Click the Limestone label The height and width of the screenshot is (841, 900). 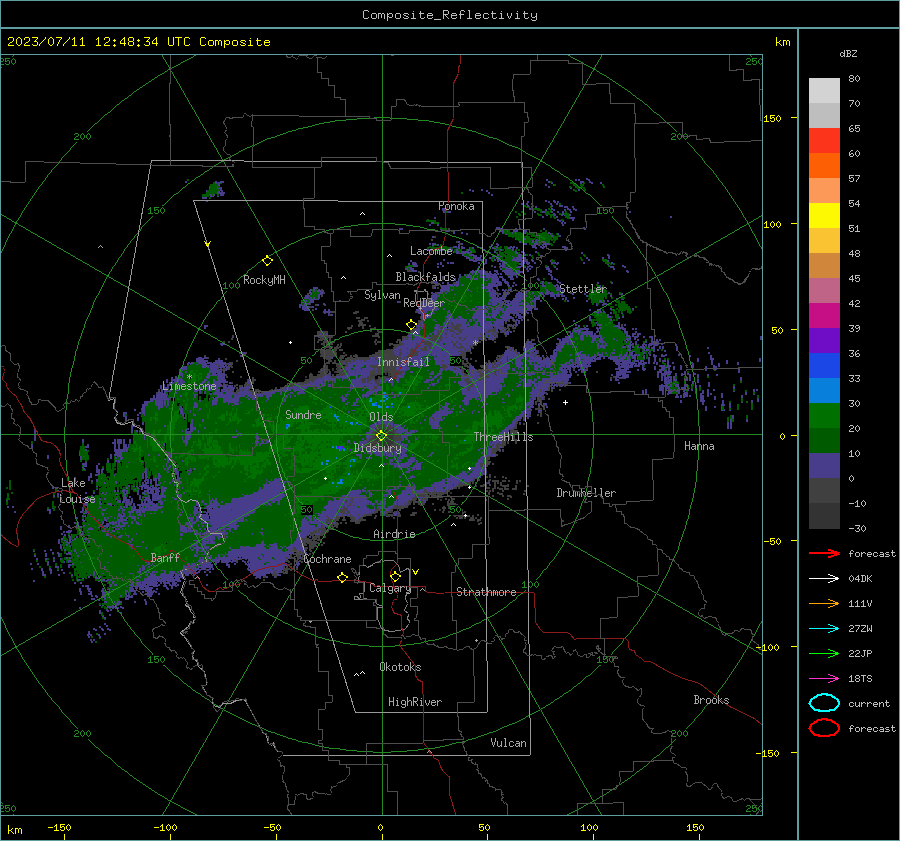click(x=189, y=386)
